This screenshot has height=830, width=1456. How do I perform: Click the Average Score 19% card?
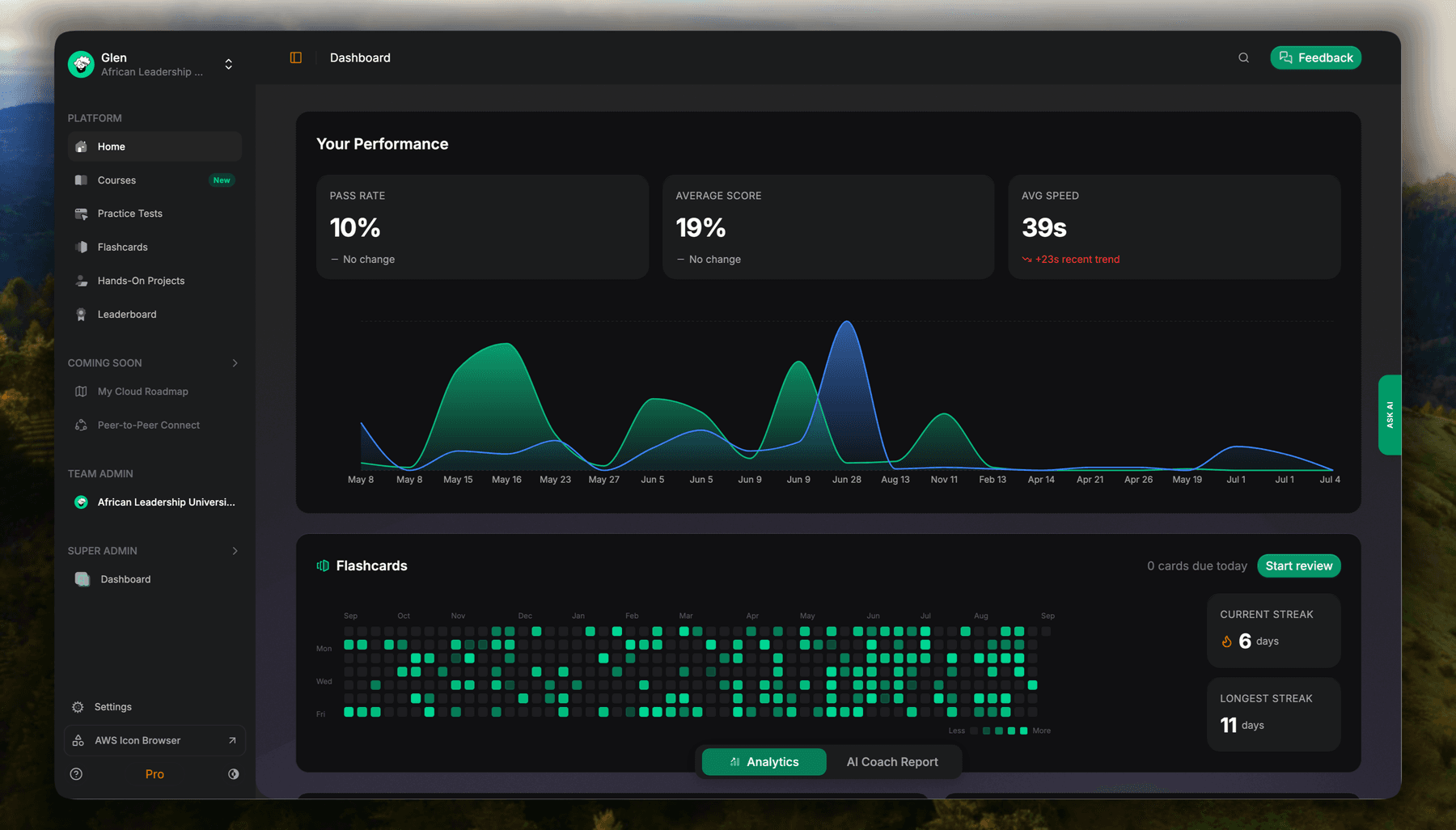point(828,227)
